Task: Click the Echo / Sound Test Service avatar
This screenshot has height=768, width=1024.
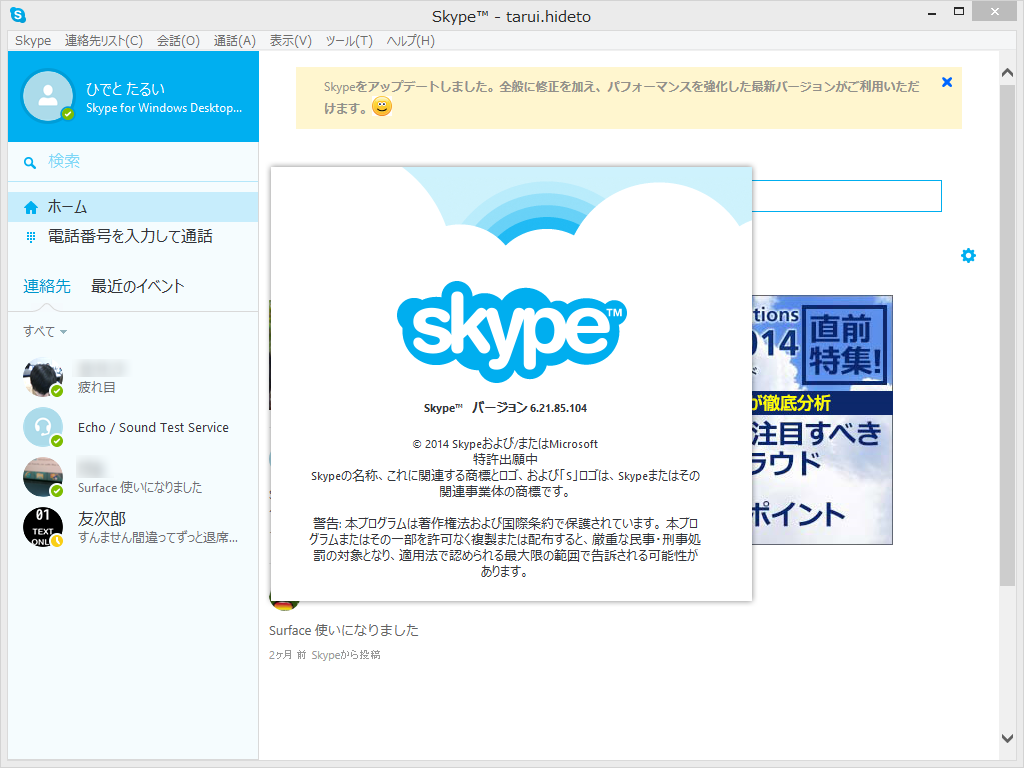Action: coord(42,427)
